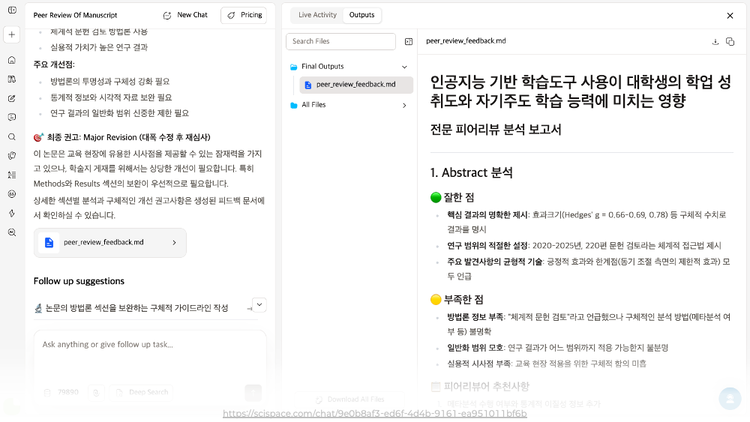750x422 pixels.
Task: Open the Pricing page
Action: click(x=244, y=15)
